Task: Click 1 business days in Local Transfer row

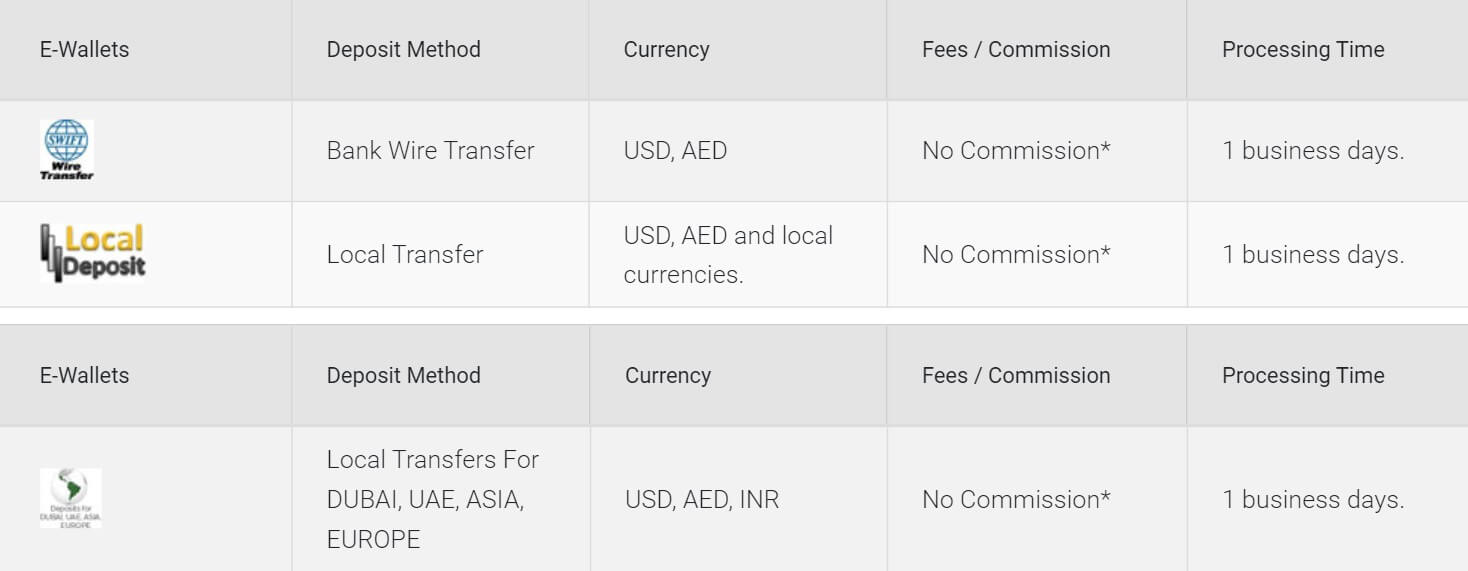Action: click(1313, 254)
